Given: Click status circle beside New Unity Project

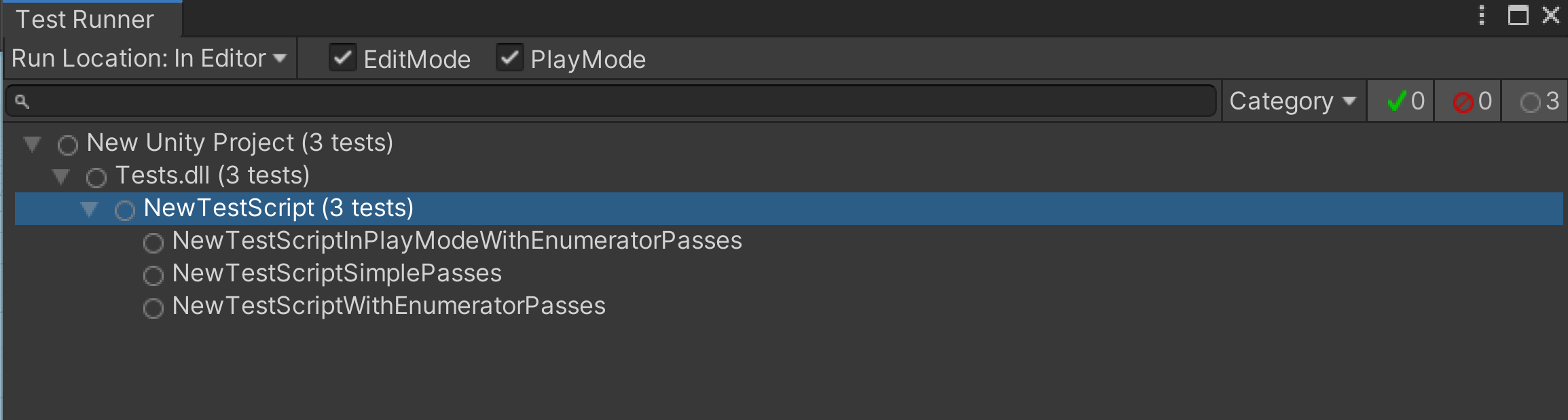Looking at the screenshot, I should (x=67, y=144).
